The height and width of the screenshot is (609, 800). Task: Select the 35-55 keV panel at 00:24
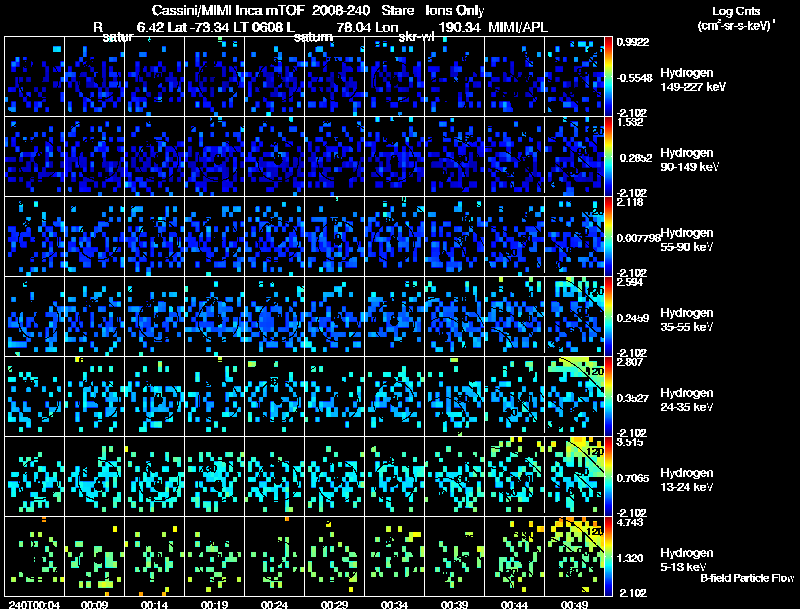274,316
